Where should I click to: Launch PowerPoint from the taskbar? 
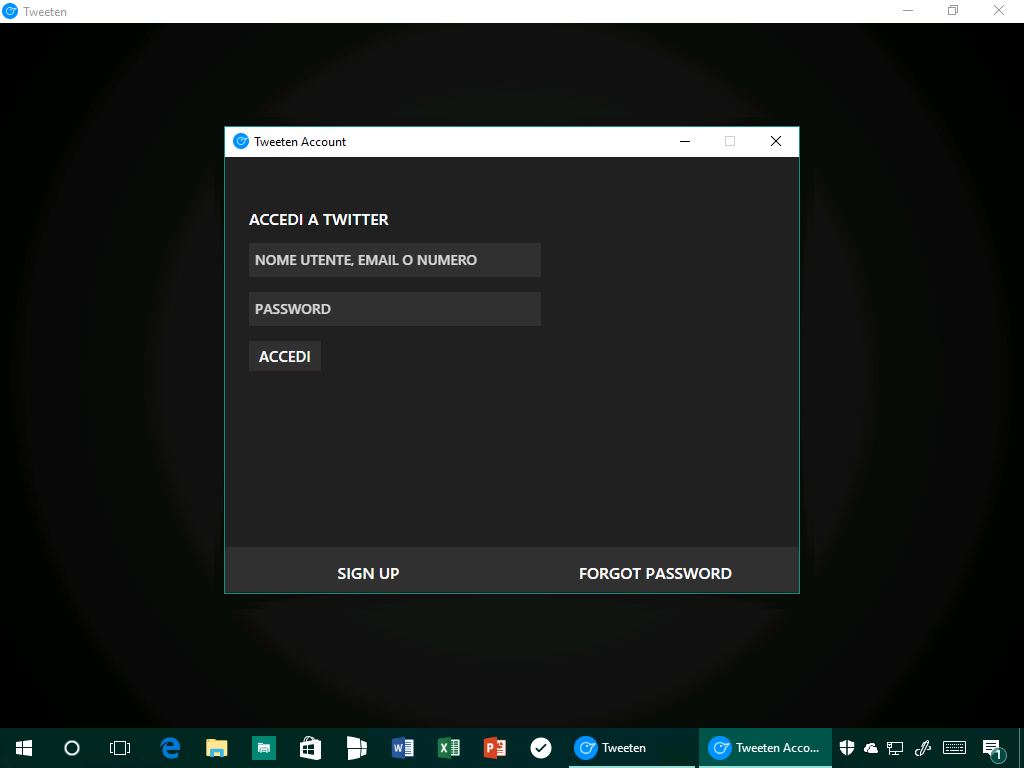(x=495, y=748)
